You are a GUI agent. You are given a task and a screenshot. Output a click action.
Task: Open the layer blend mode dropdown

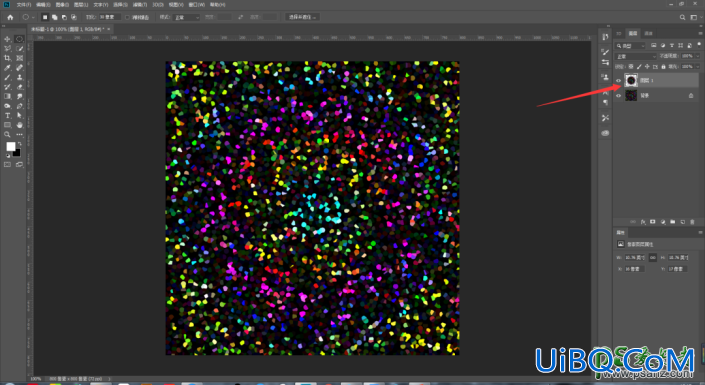click(636, 56)
